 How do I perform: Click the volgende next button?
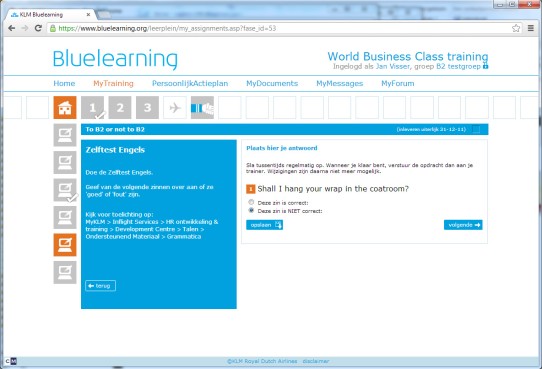coord(463,225)
